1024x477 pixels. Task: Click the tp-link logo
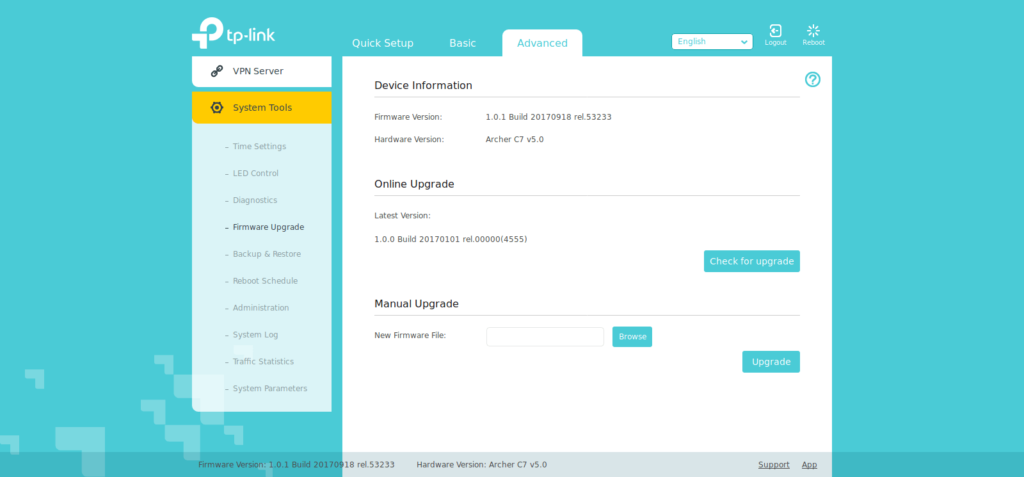click(x=233, y=33)
